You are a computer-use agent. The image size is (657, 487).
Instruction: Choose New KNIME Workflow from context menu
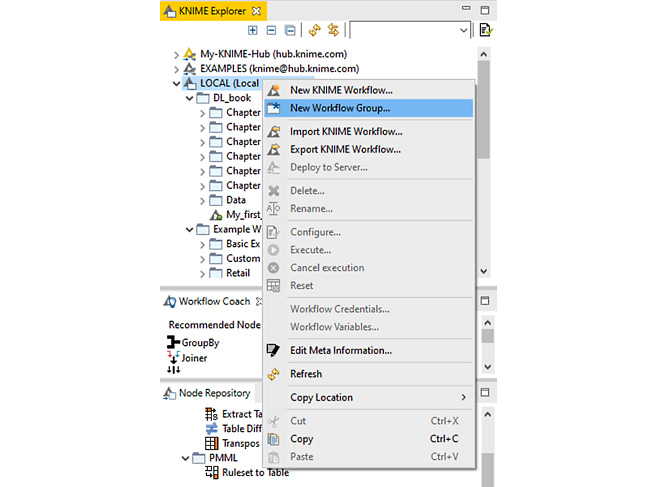(369, 90)
